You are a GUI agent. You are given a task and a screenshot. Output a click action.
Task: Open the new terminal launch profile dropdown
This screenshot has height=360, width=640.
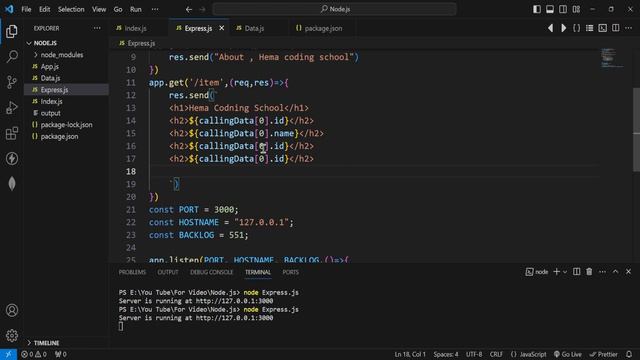click(x=565, y=272)
